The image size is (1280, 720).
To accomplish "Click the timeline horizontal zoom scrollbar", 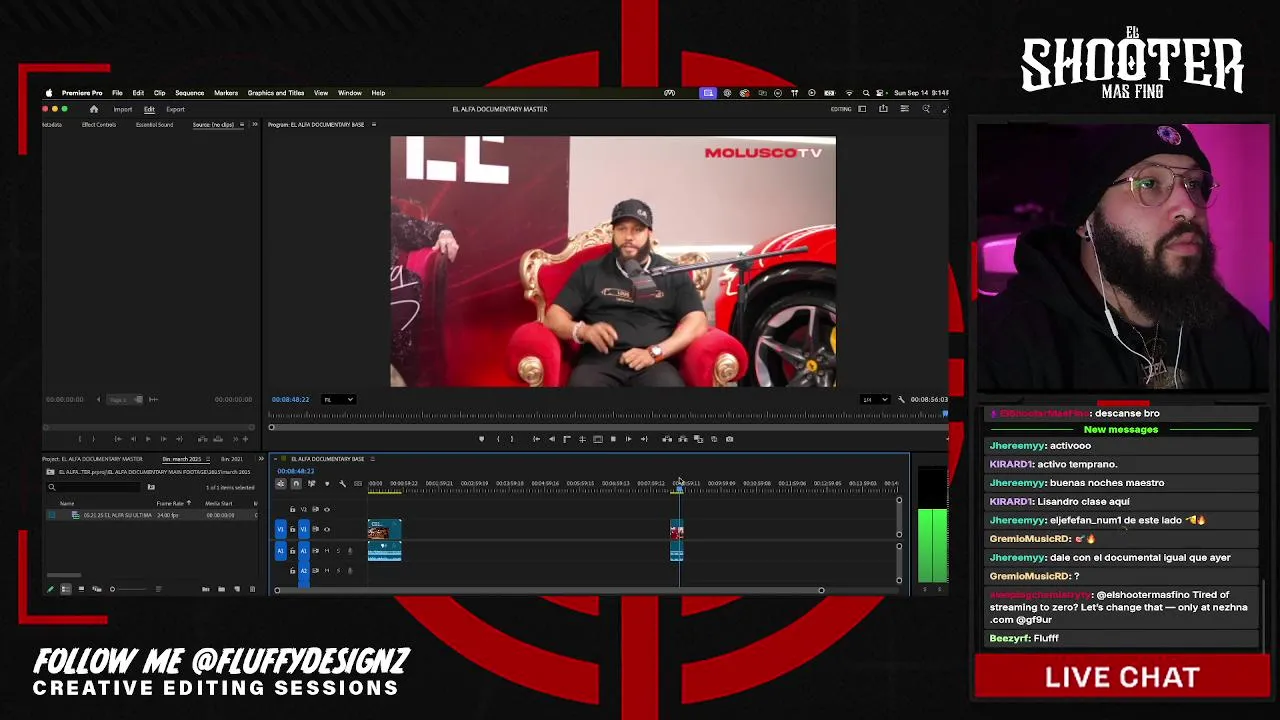I will [x=549, y=590].
